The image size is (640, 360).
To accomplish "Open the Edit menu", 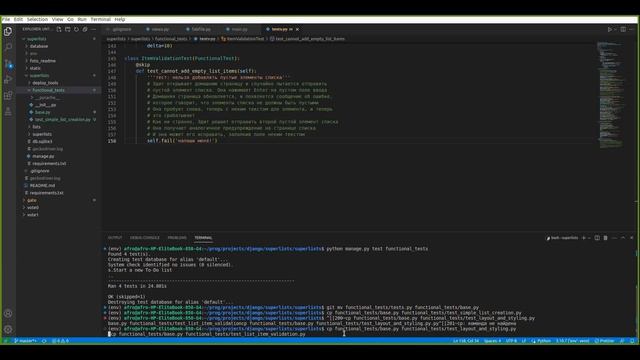I will pos(18,19).
